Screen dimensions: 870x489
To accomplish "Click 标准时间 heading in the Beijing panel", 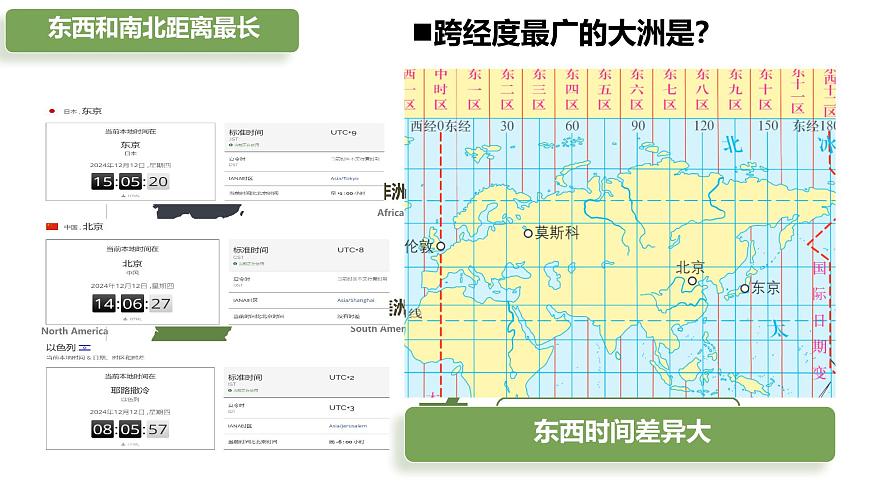I will click(x=251, y=250).
